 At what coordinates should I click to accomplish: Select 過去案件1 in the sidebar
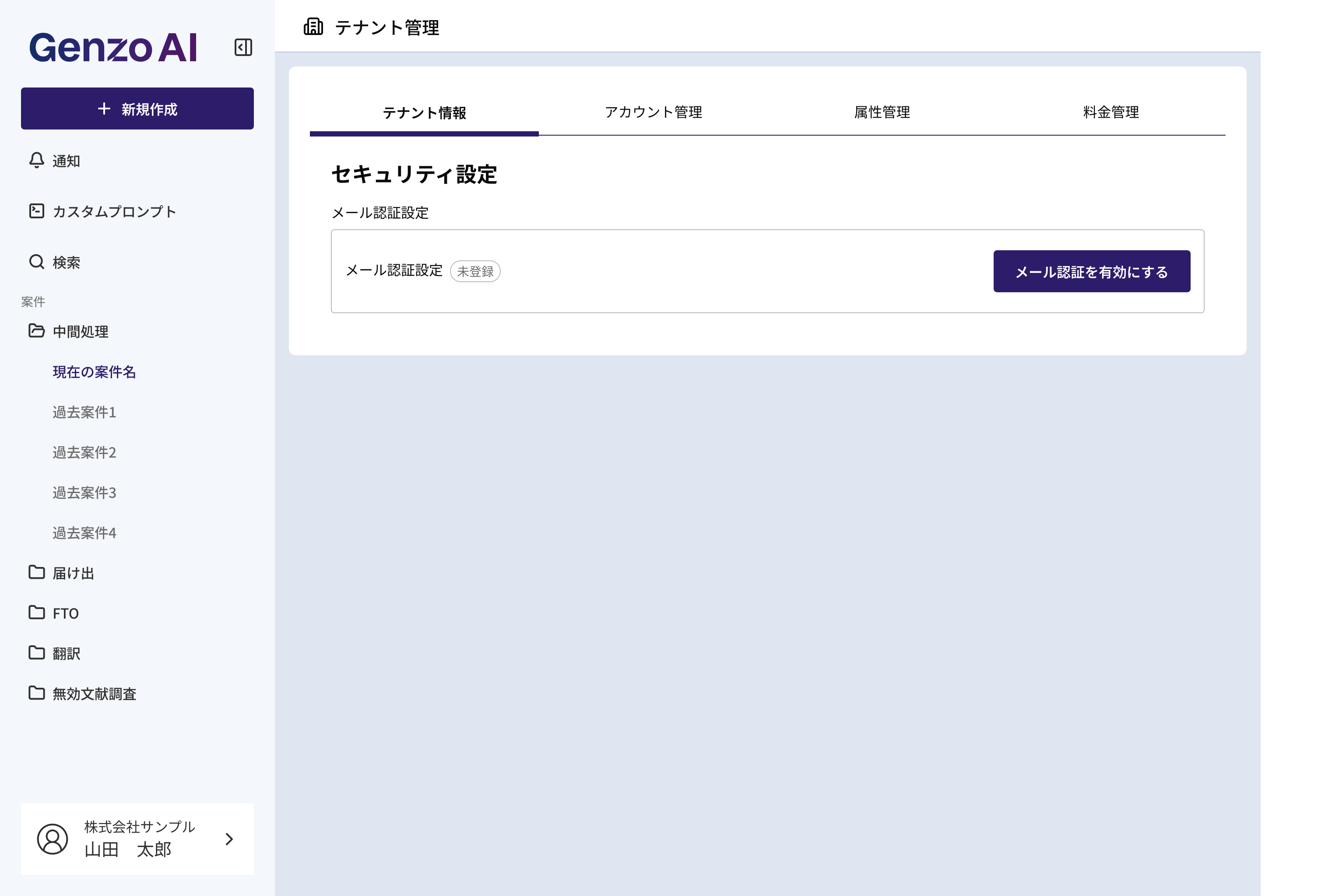tap(84, 413)
